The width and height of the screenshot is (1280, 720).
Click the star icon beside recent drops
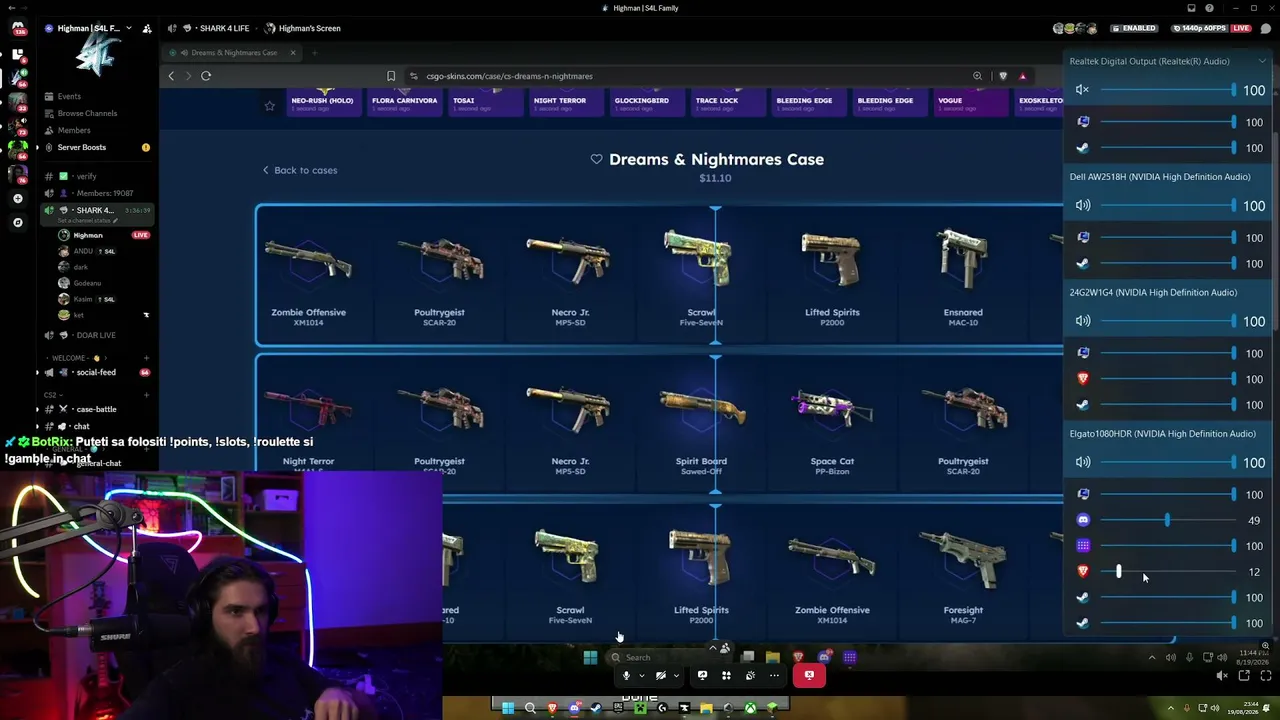click(269, 105)
